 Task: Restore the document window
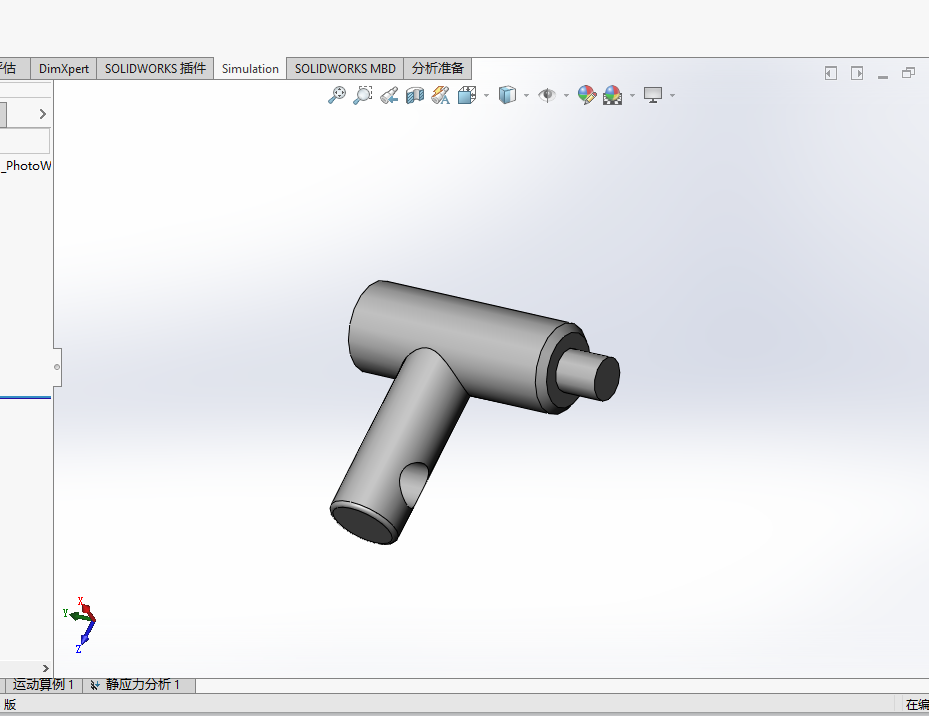coord(908,73)
